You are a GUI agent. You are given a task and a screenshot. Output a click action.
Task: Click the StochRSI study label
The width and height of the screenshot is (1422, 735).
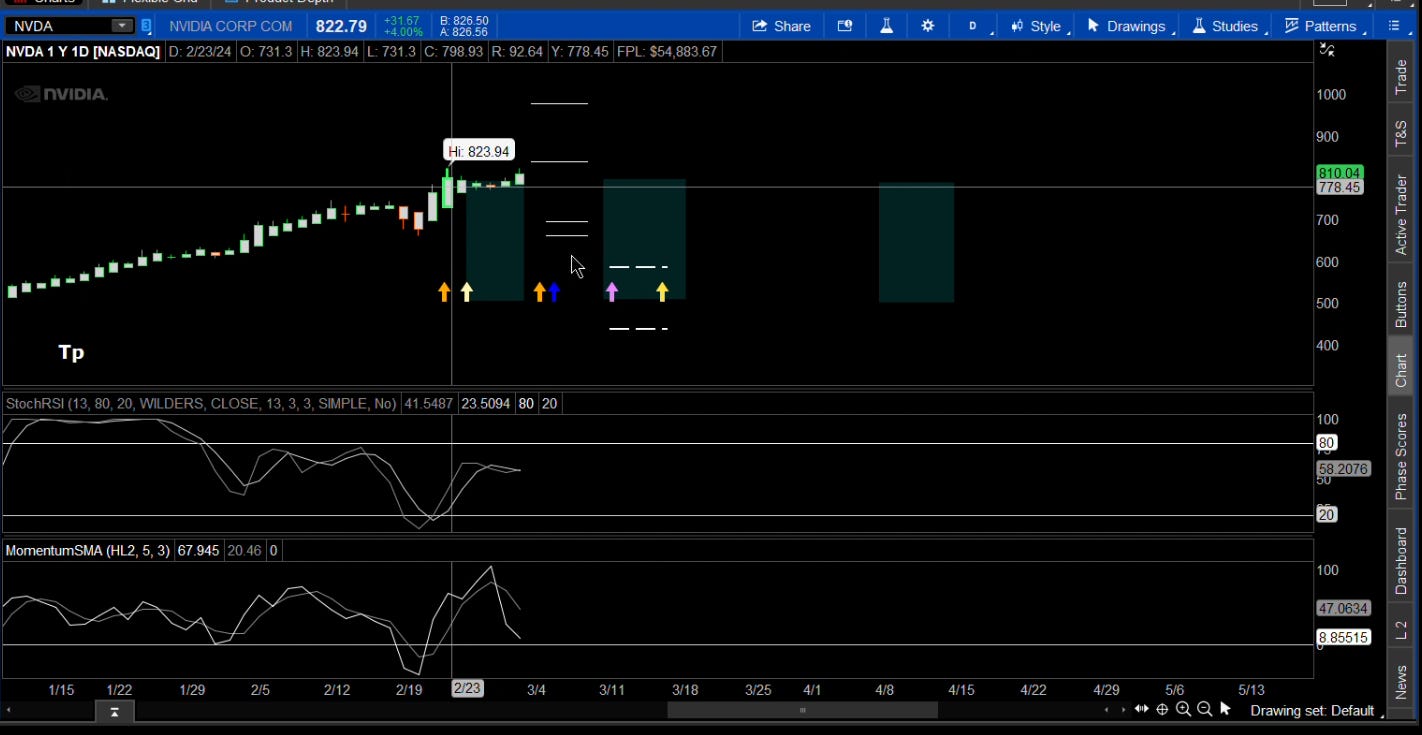point(201,404)
